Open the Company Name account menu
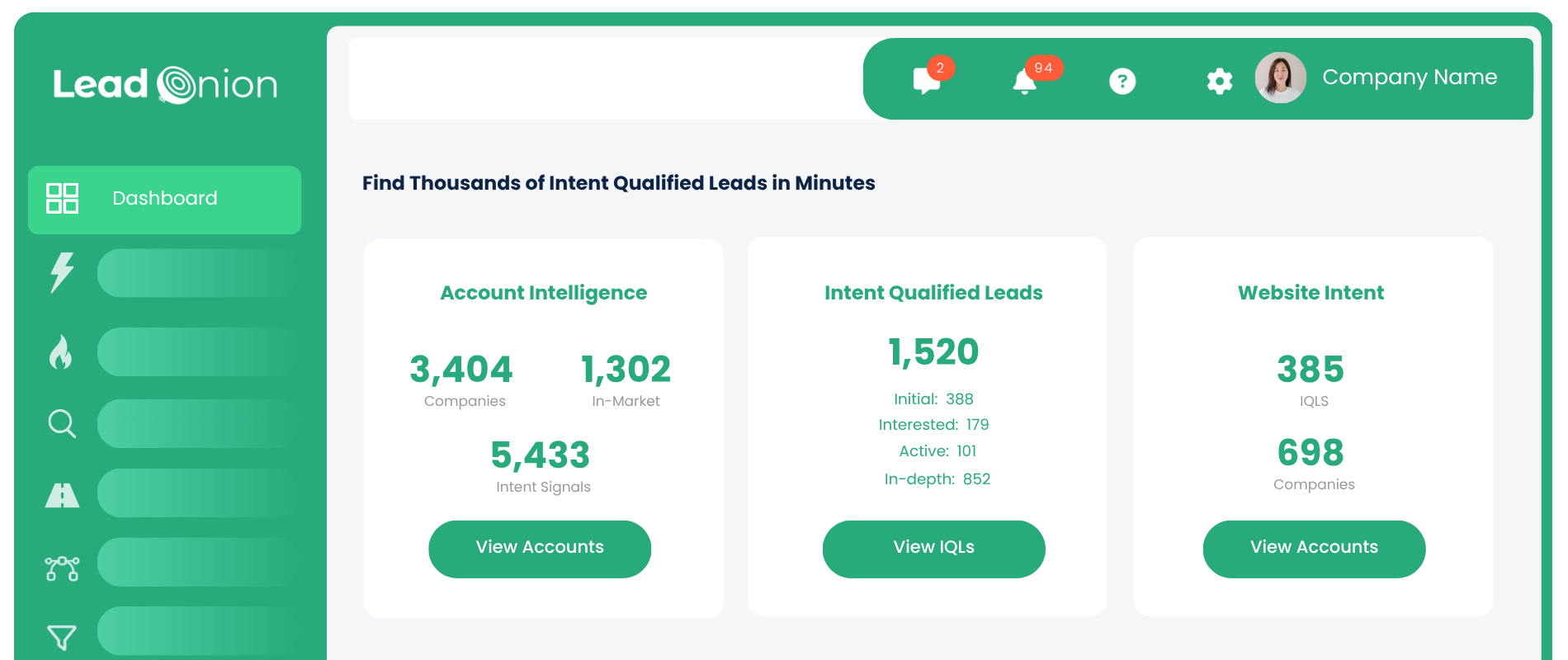This screenshot has width=1568, height=660. point(1409,78)
